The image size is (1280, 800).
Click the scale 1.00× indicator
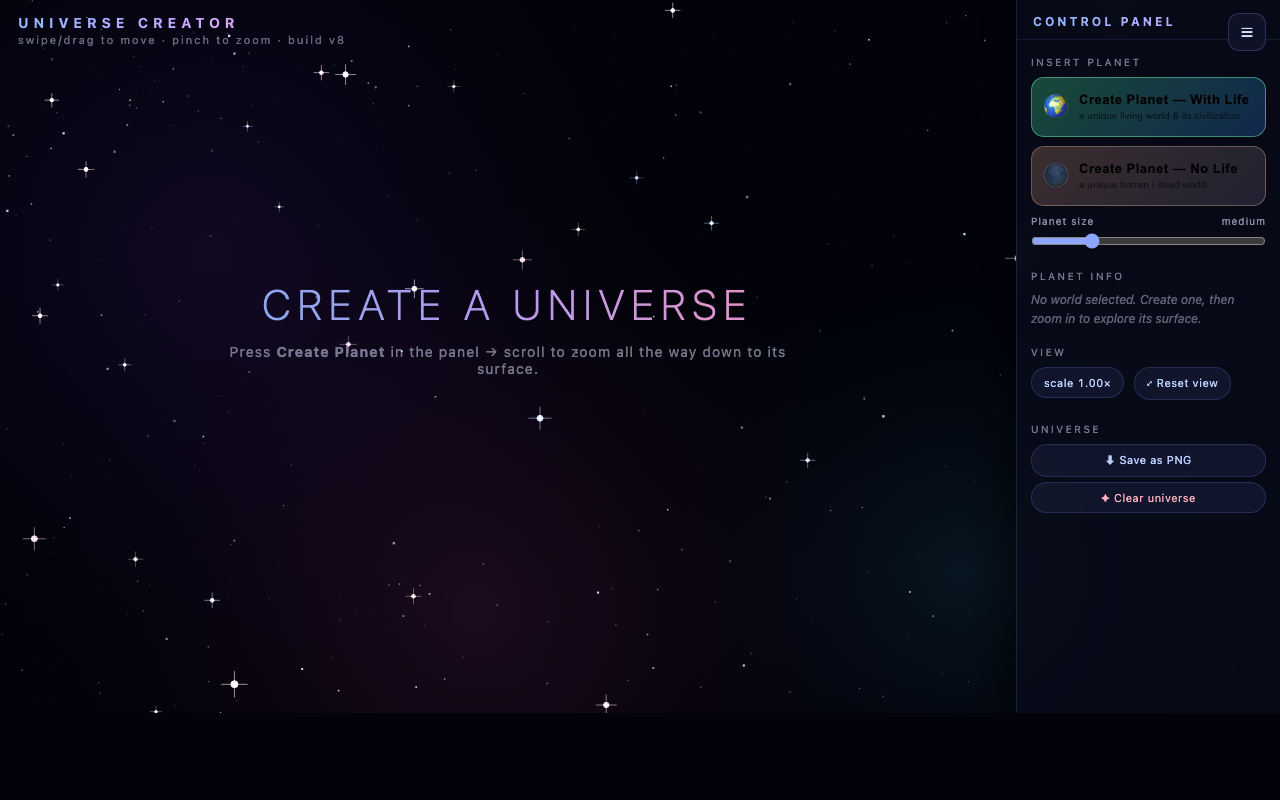(x=1077, y=383)
